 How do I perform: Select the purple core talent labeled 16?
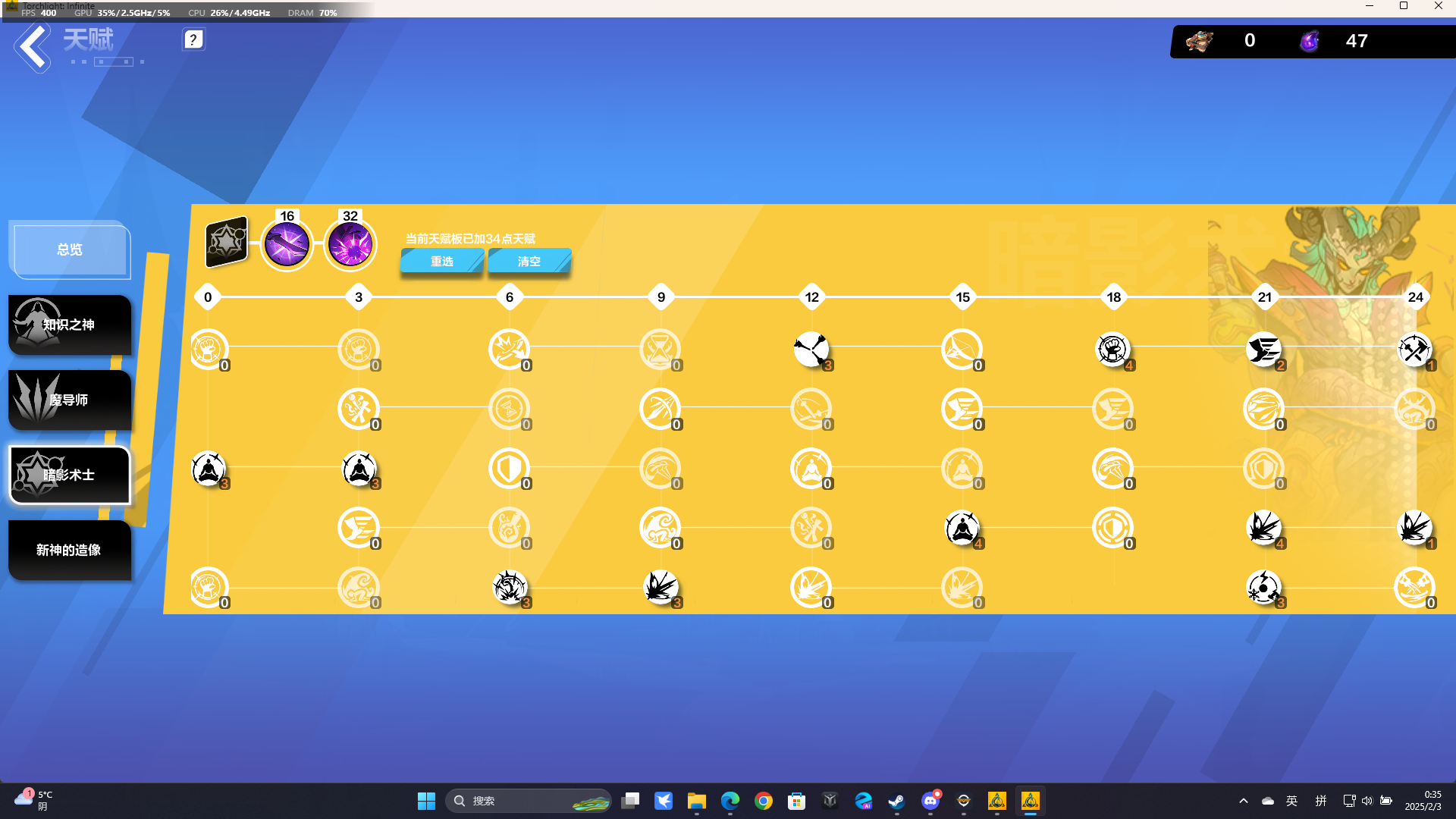pyautogui.click(x=287, y=244)
